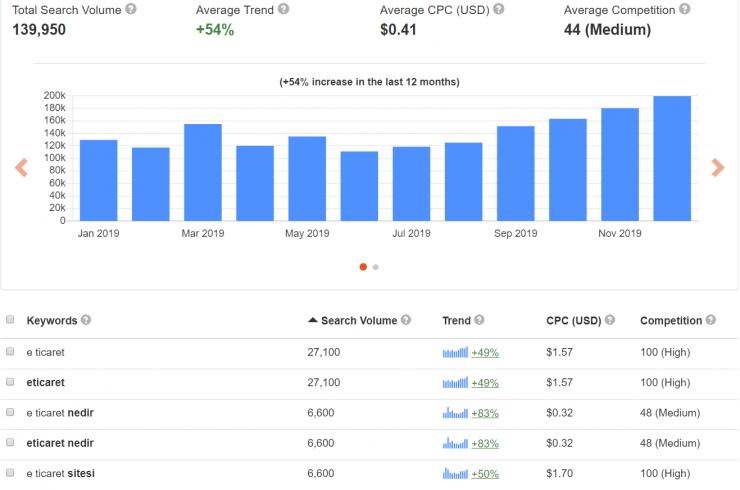Go to next chart with right arrow
The image size is (740, 490).
point(718,168)
